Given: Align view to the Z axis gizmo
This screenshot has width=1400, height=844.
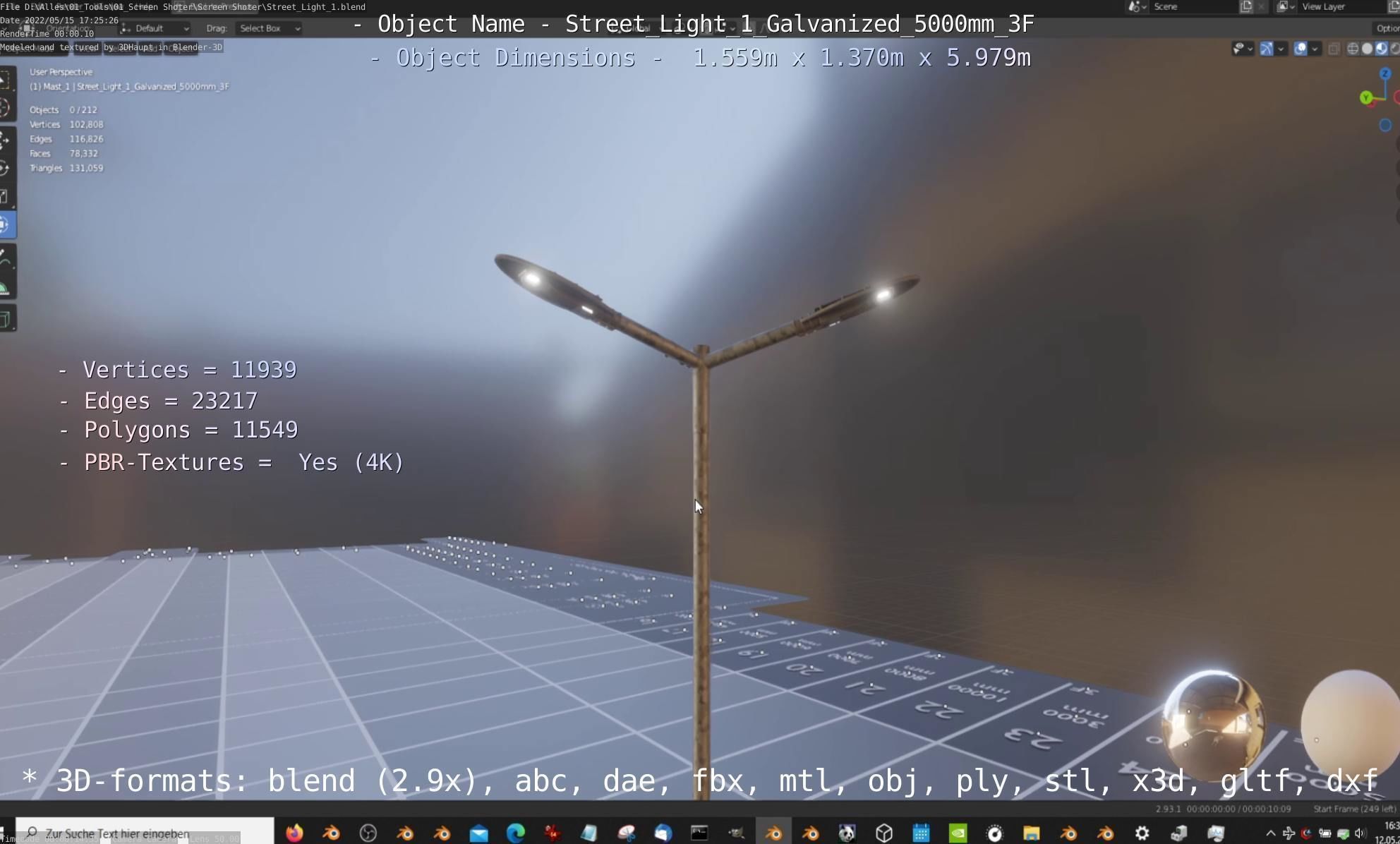Looking at the screenshot, I should [1385, 73].
